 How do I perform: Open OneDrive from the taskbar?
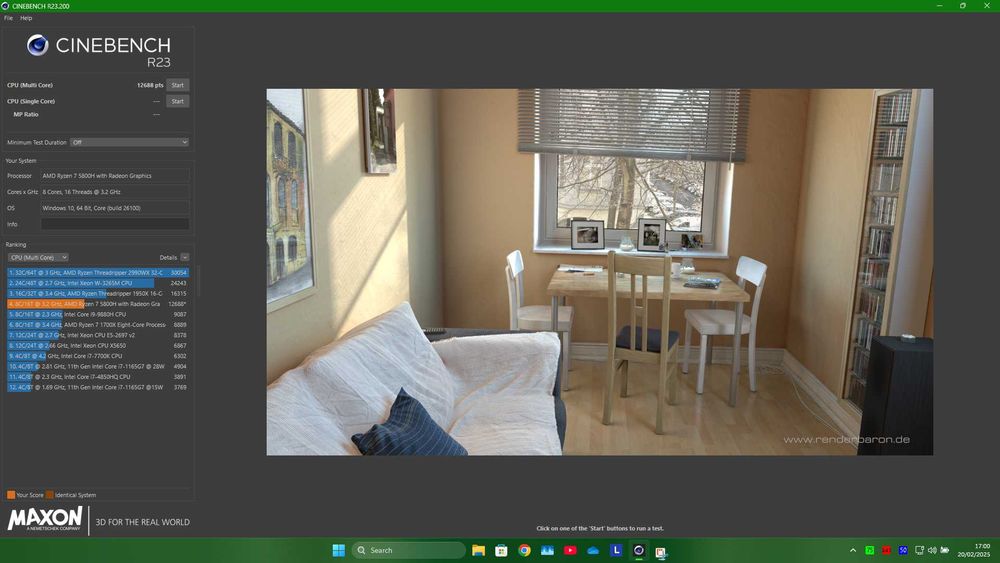pos(593,550)
